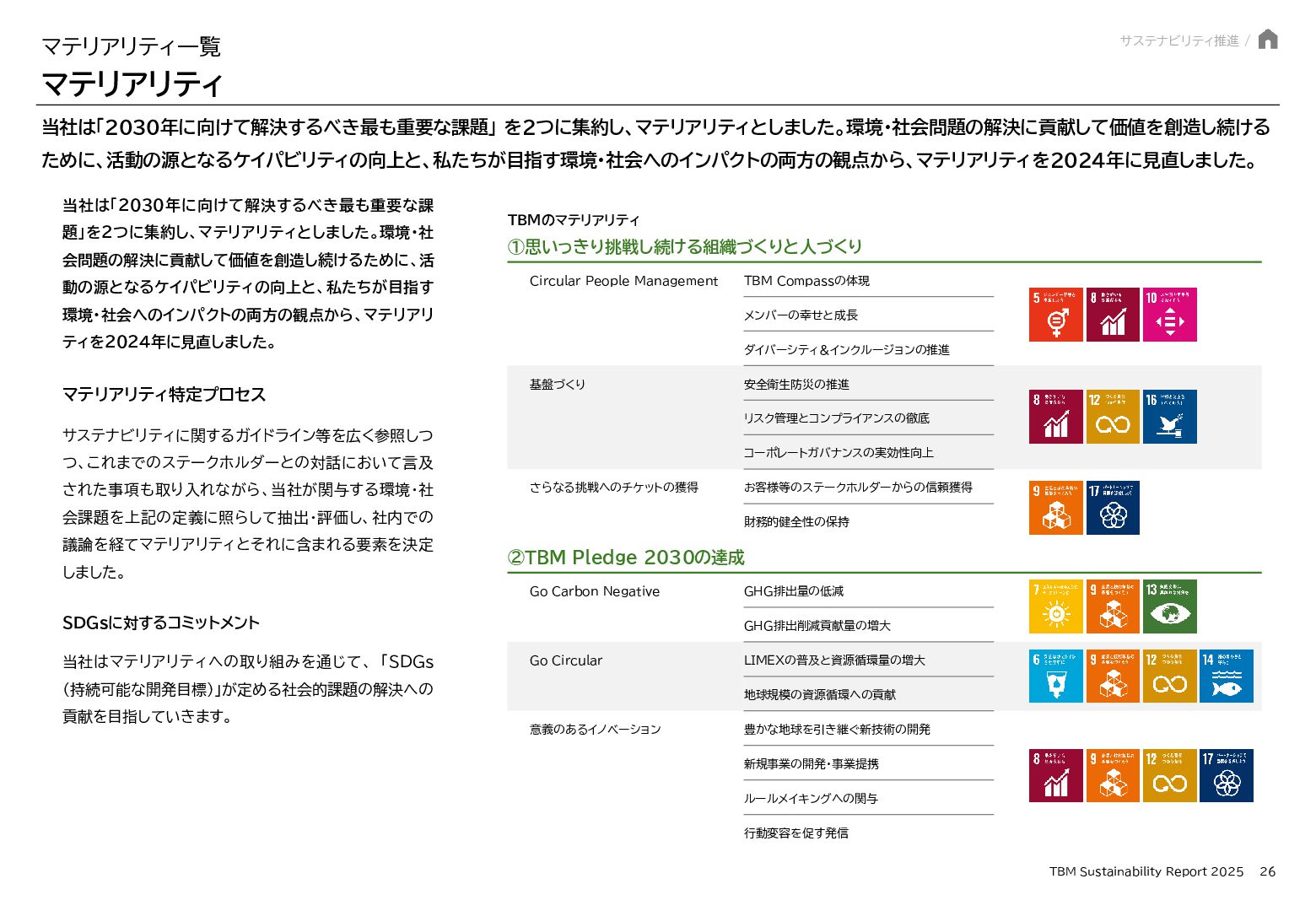This screenshot has height=911, width=1316.
Task: Click the page number 26
Action: (1267, 871)
